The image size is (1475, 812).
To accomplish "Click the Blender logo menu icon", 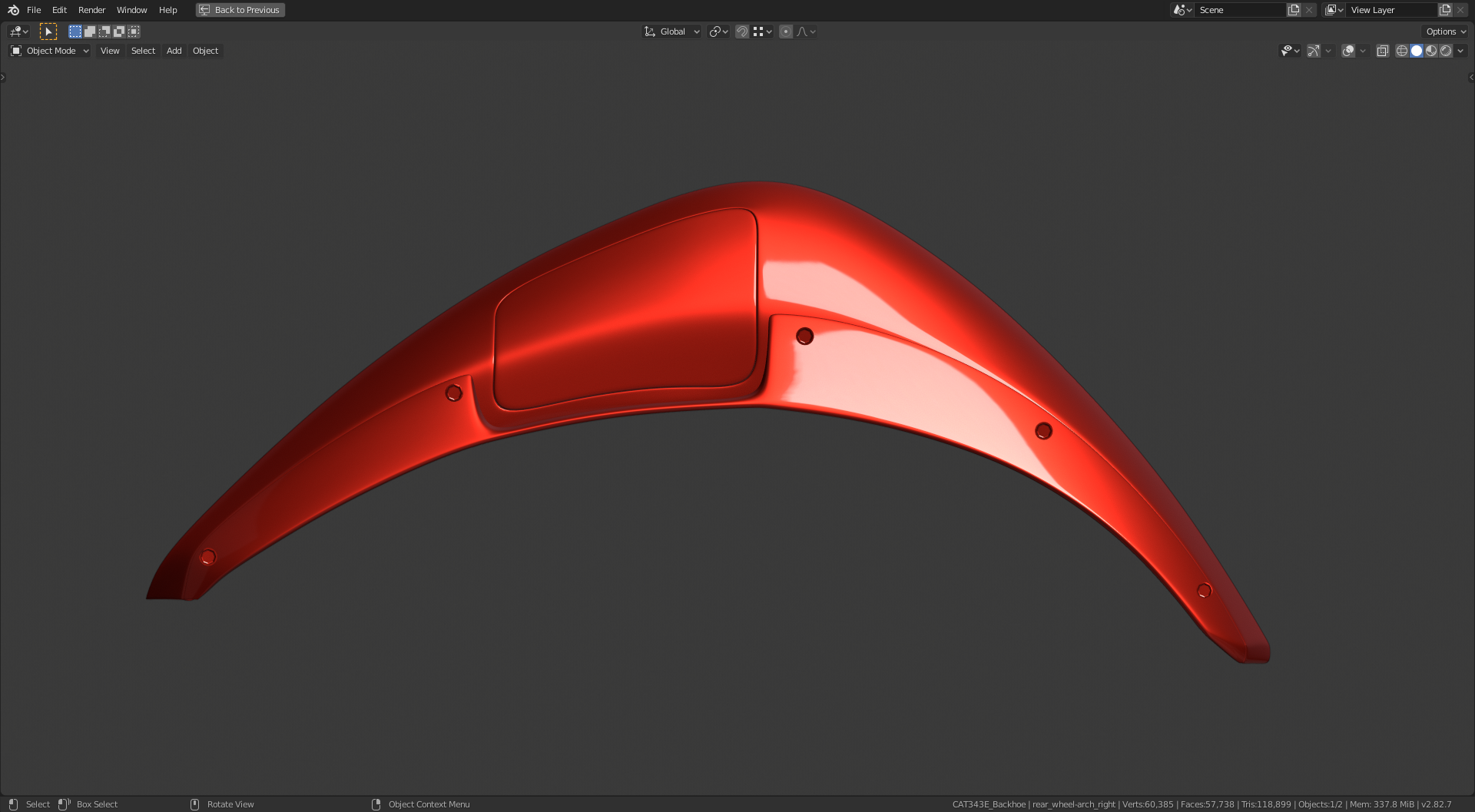I will [13, 10].
